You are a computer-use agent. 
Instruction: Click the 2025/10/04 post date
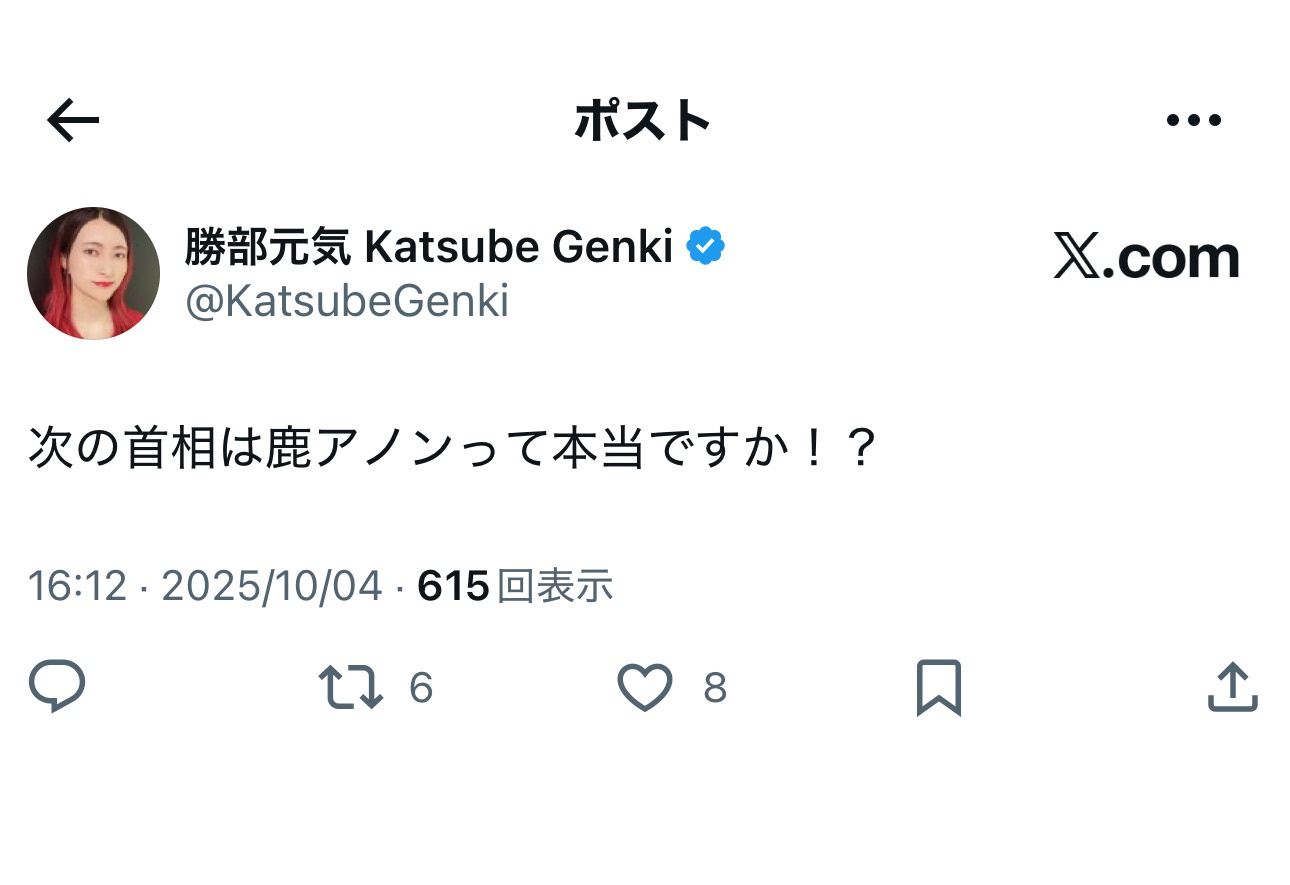click(272, 586)
